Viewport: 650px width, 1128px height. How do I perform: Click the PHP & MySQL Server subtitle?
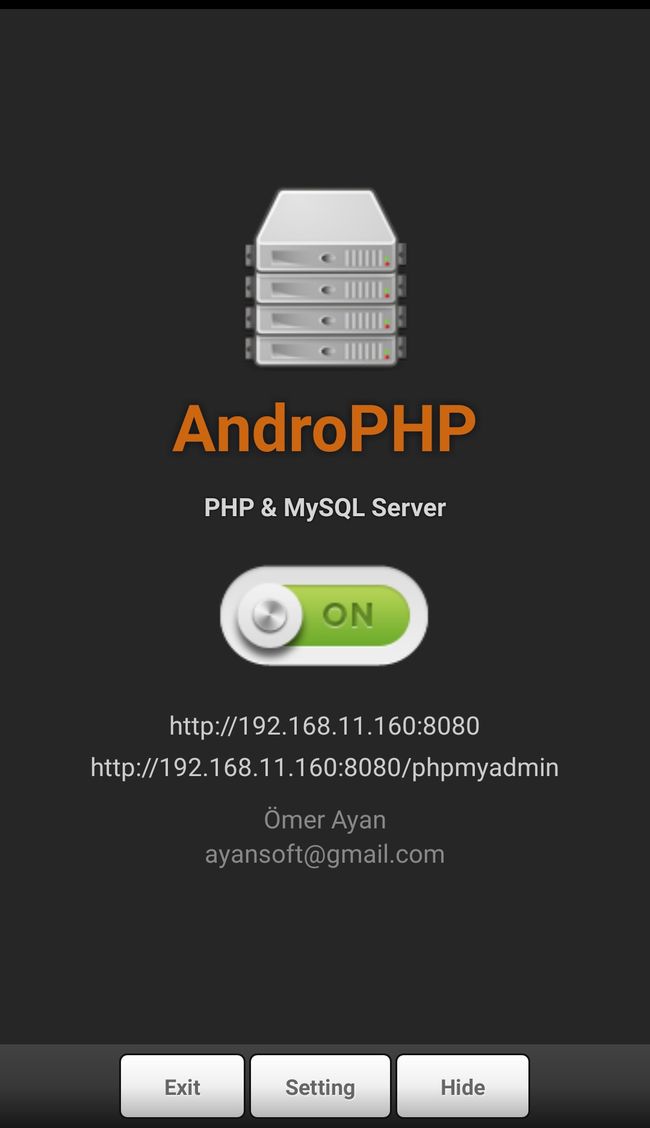tap(325, 508)
